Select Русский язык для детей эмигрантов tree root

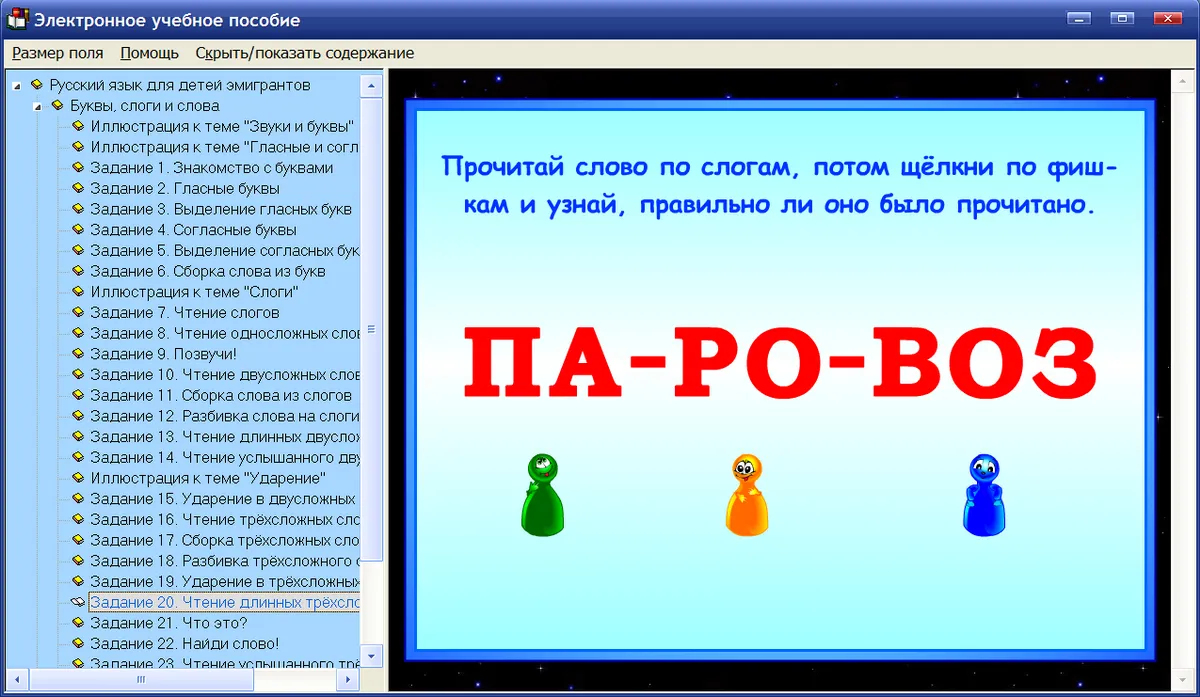(x=180, y=85)
